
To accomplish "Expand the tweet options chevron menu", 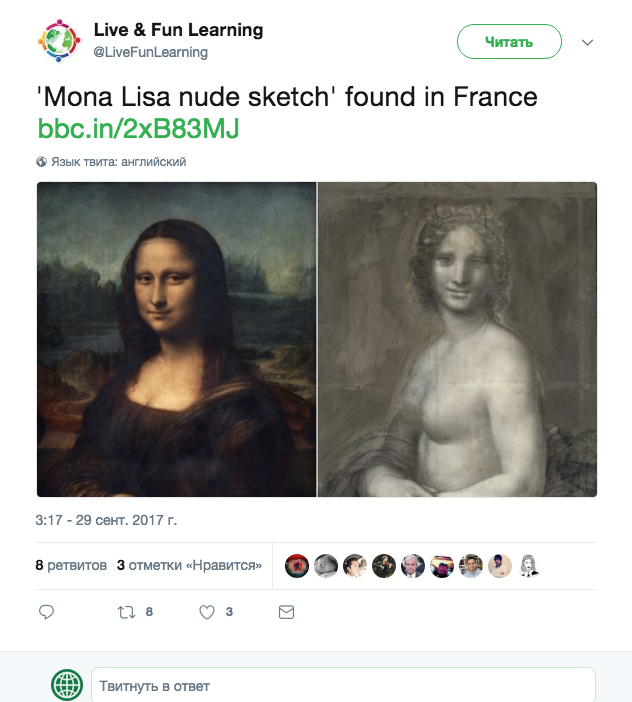I will coord(588,43).
